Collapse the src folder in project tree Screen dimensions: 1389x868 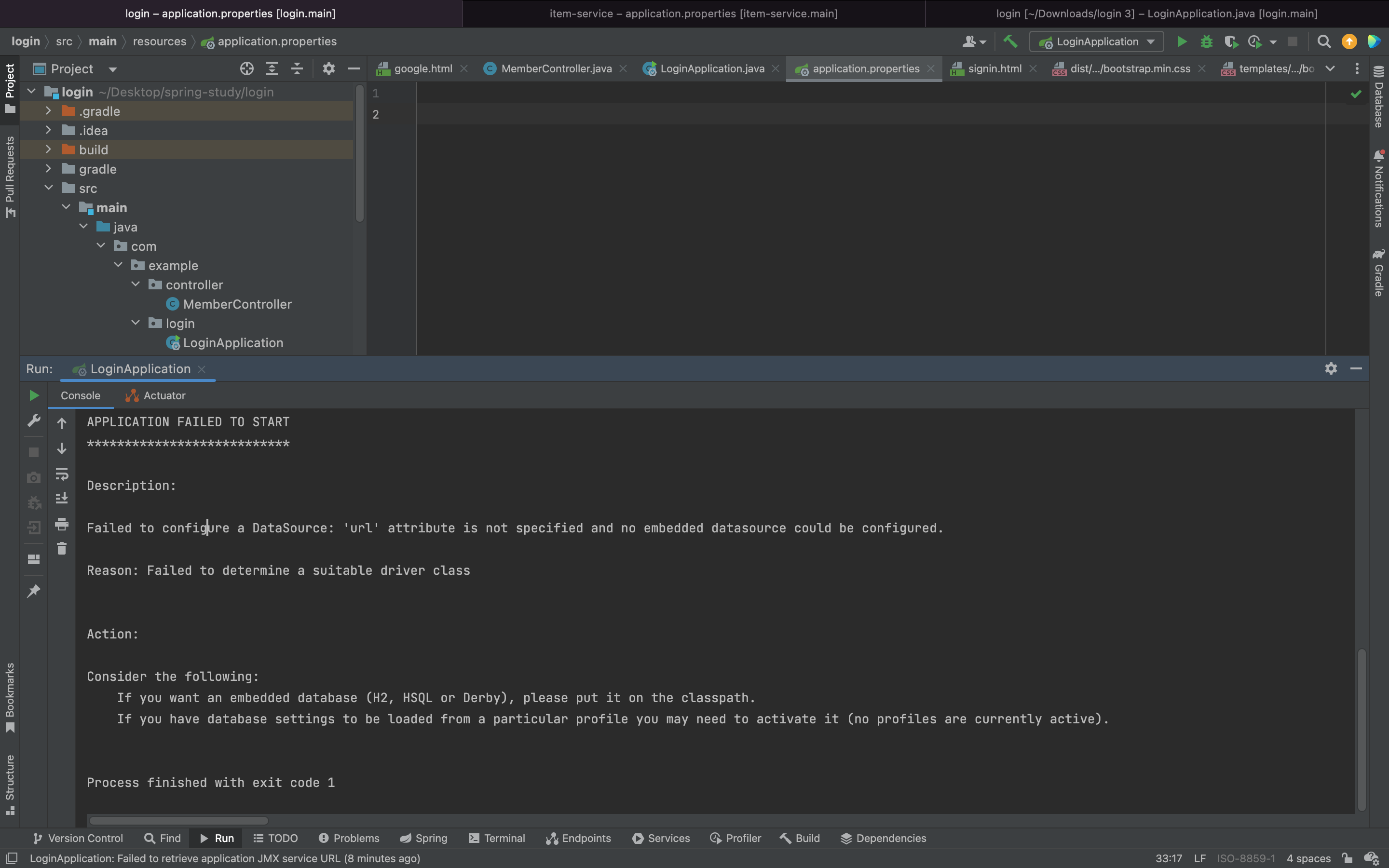48,188
